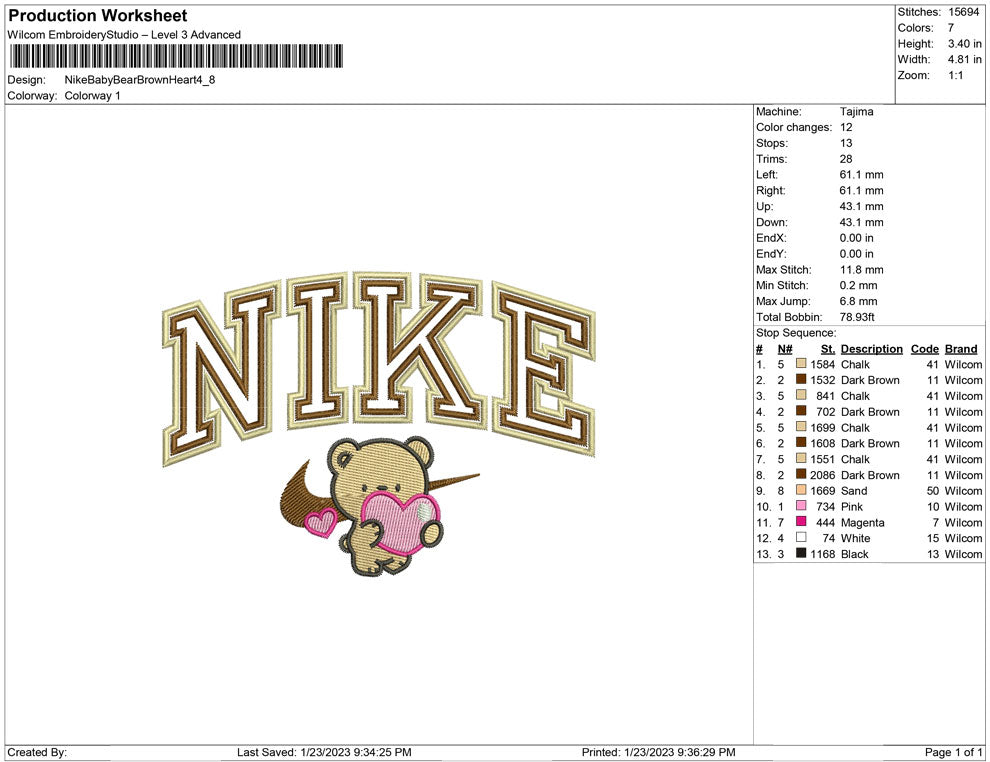Click the Width value 4.81 in
The width and height of the screenshot is (990, 762).
pyautogui.click(x=964, y=59)
